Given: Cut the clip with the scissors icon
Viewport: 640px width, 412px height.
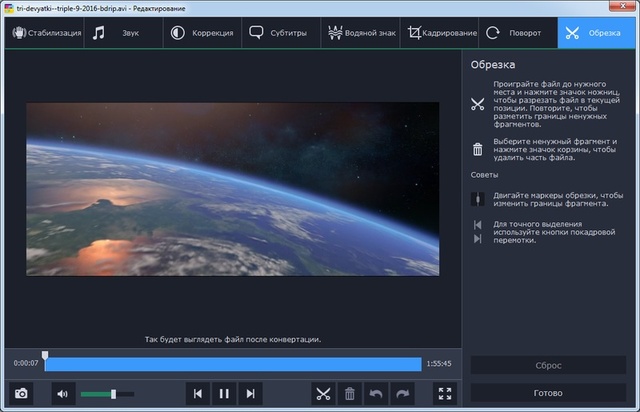Looking at the screenshot, I should tap(323, 394).
